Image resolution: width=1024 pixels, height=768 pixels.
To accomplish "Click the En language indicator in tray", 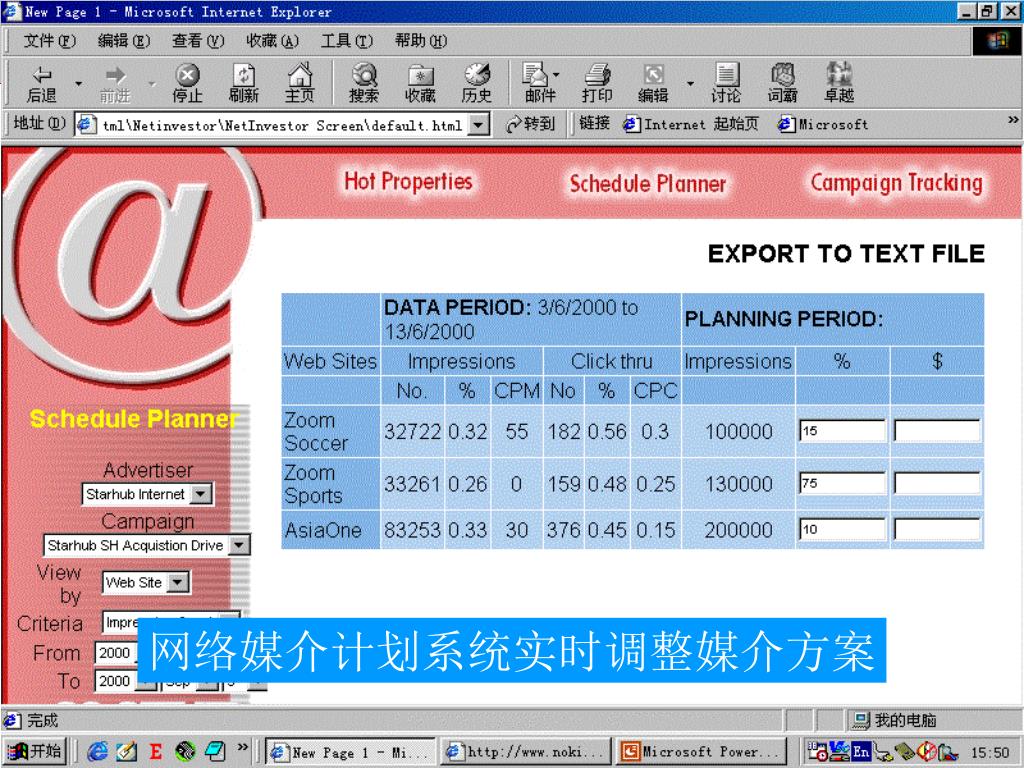I will 861,752.
